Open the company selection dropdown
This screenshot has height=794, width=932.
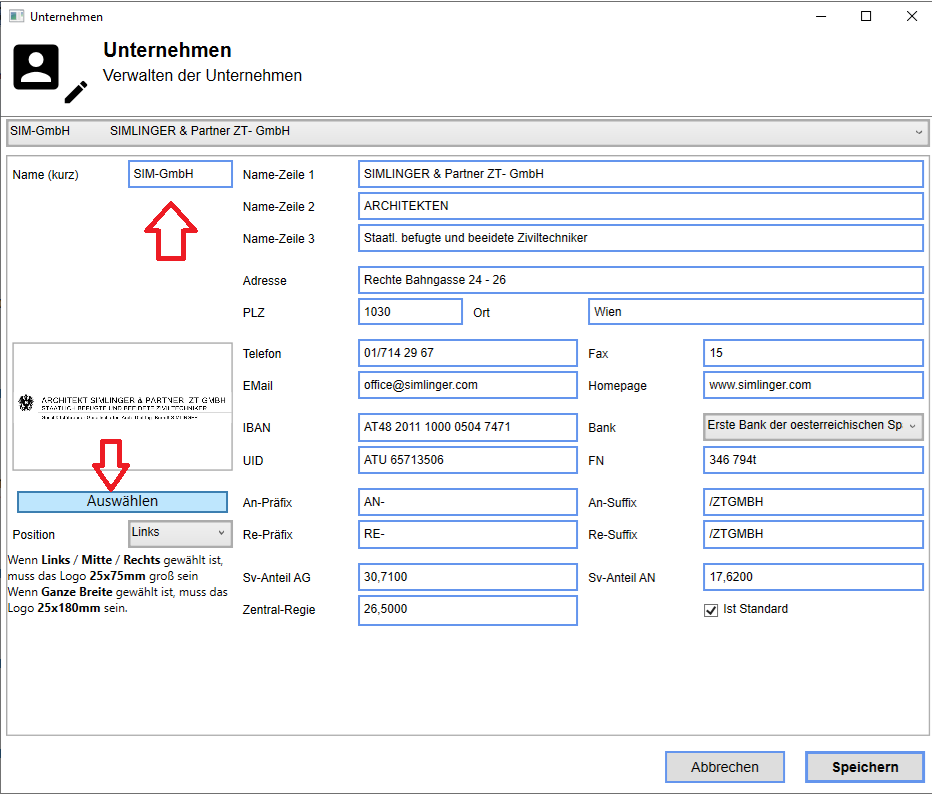pos(465,131)
